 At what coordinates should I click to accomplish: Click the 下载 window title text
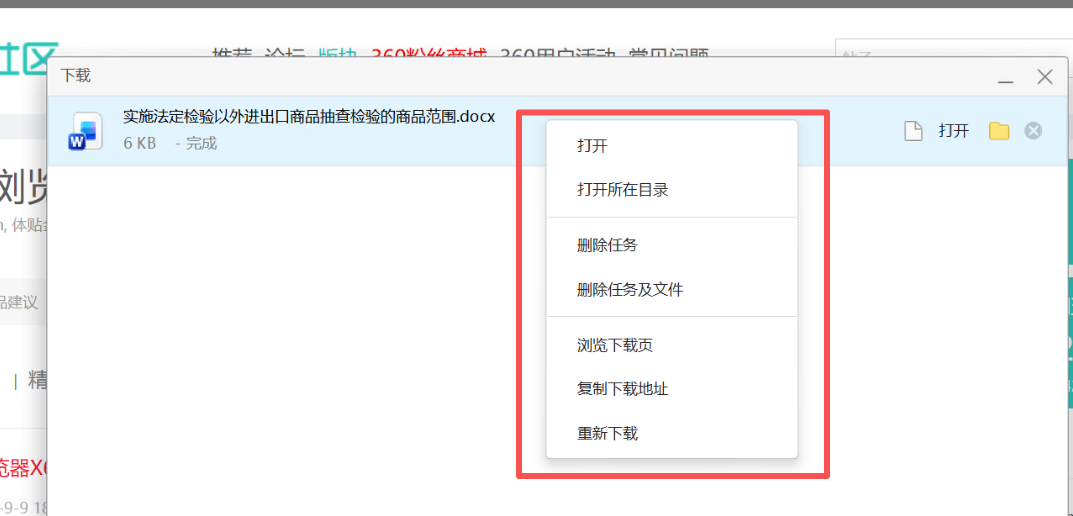[x=75, y=75]
